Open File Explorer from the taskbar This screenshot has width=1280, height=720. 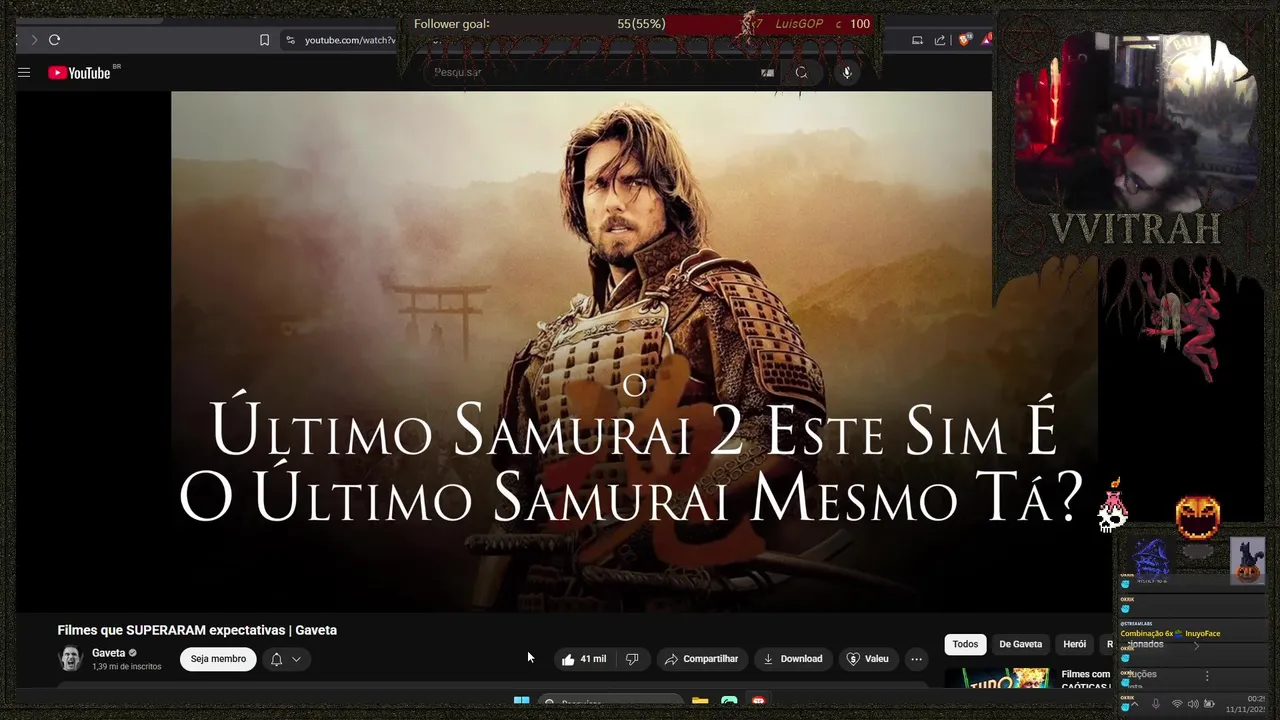(x=700, y=701)
